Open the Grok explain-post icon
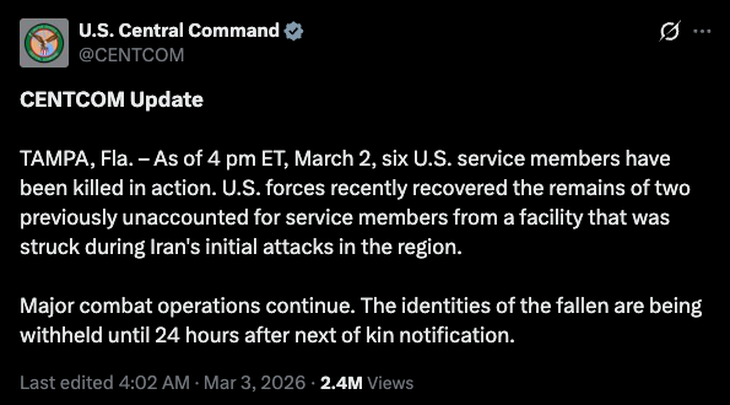Image resolution: width=730 pixels, height=405 pixels. click(671, 32)
